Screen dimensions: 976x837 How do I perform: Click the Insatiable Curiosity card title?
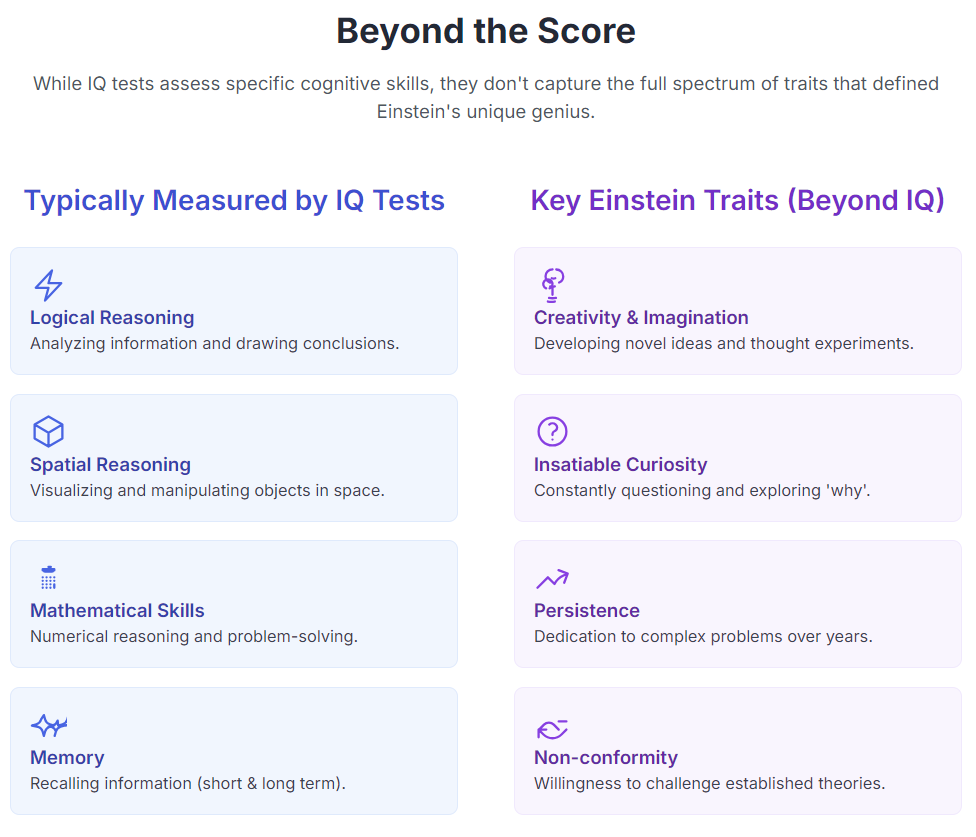pos(620,465)
